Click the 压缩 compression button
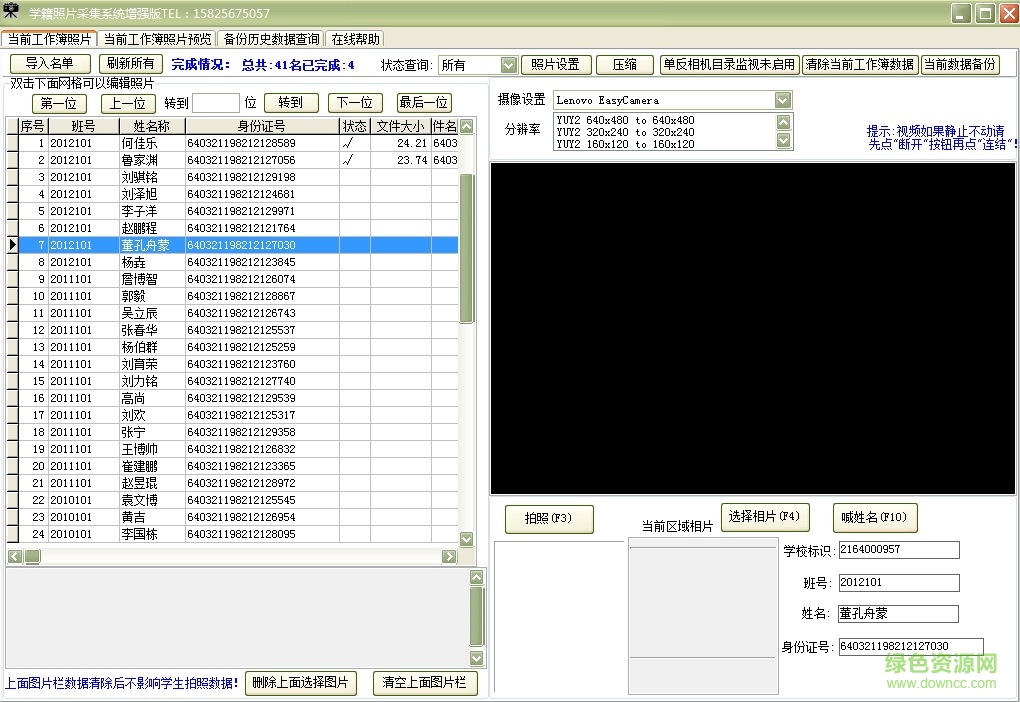The height and width of the screenshot is (702, 1020). click(625, 62)
